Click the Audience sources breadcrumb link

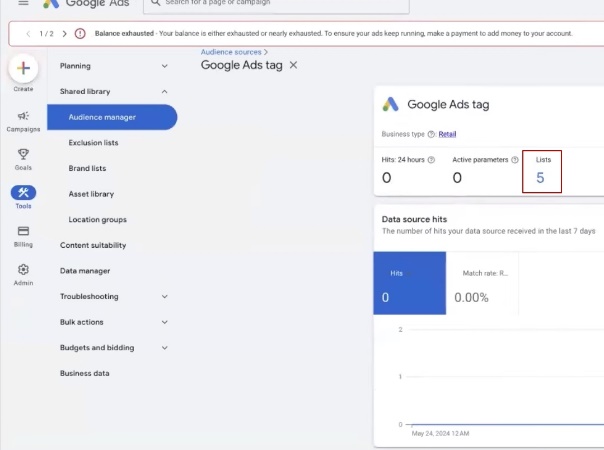click(x=231, y=52)
